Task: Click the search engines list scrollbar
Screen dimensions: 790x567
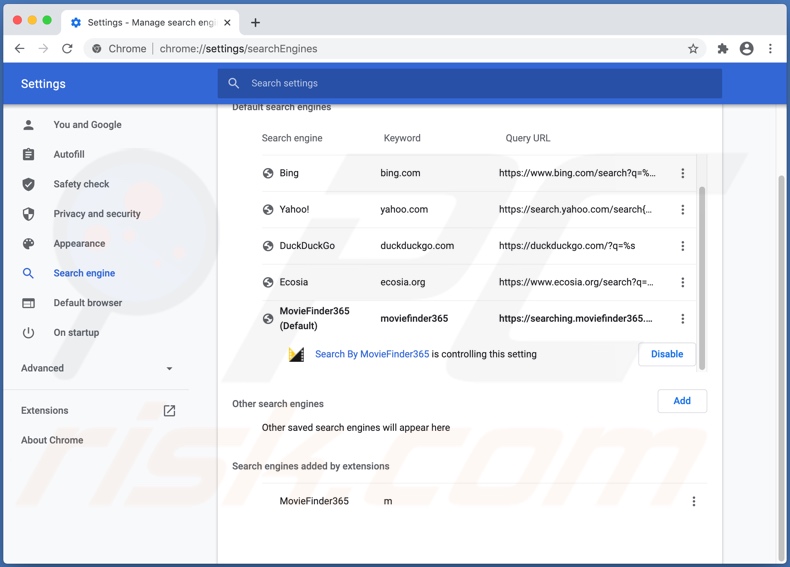Action: coord(702,278)
